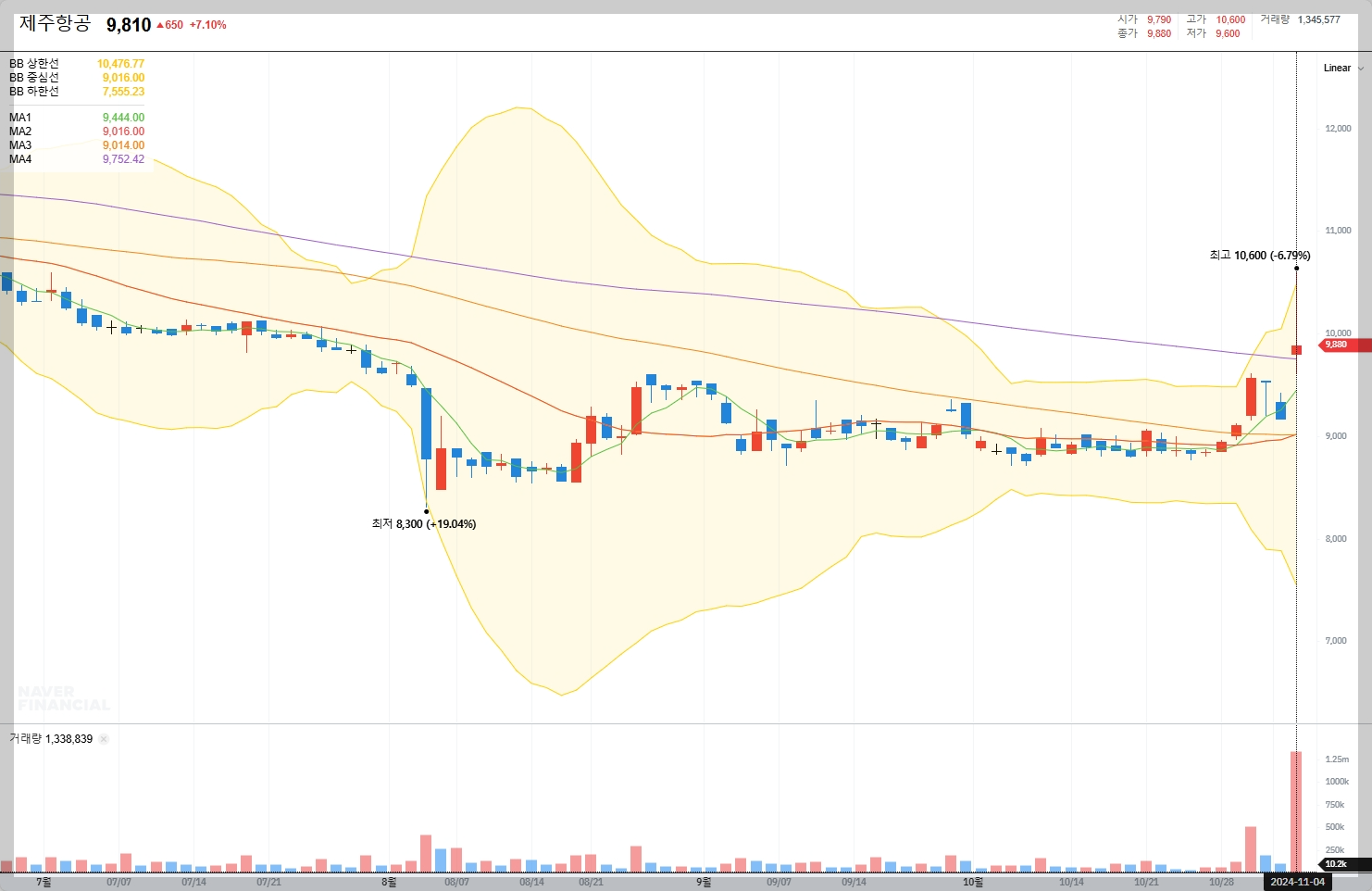
Task: Click the chevron beside Linear
Action: tap(1360, 69)
